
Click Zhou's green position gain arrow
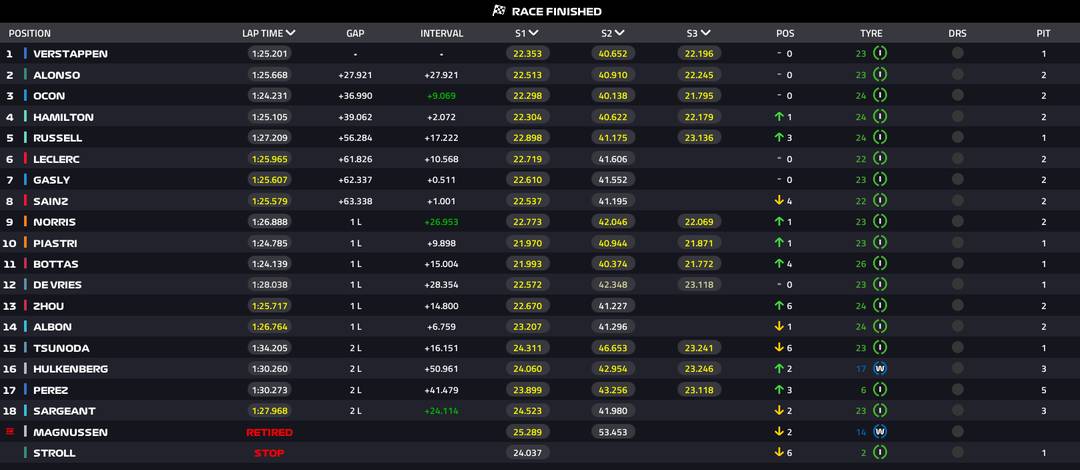779,305
